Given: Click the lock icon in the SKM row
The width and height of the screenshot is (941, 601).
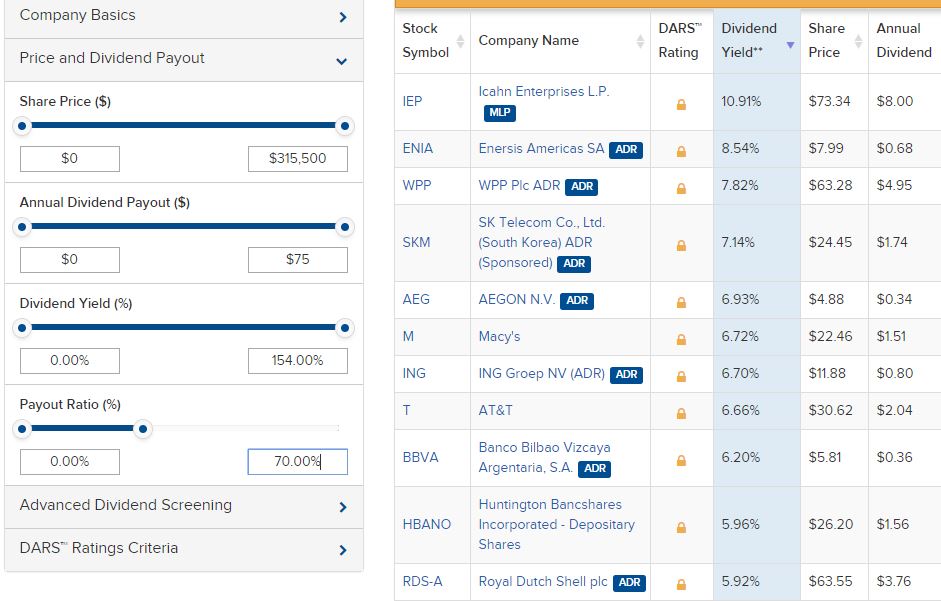Looking at the screenshot, I should tap(681, 246).
